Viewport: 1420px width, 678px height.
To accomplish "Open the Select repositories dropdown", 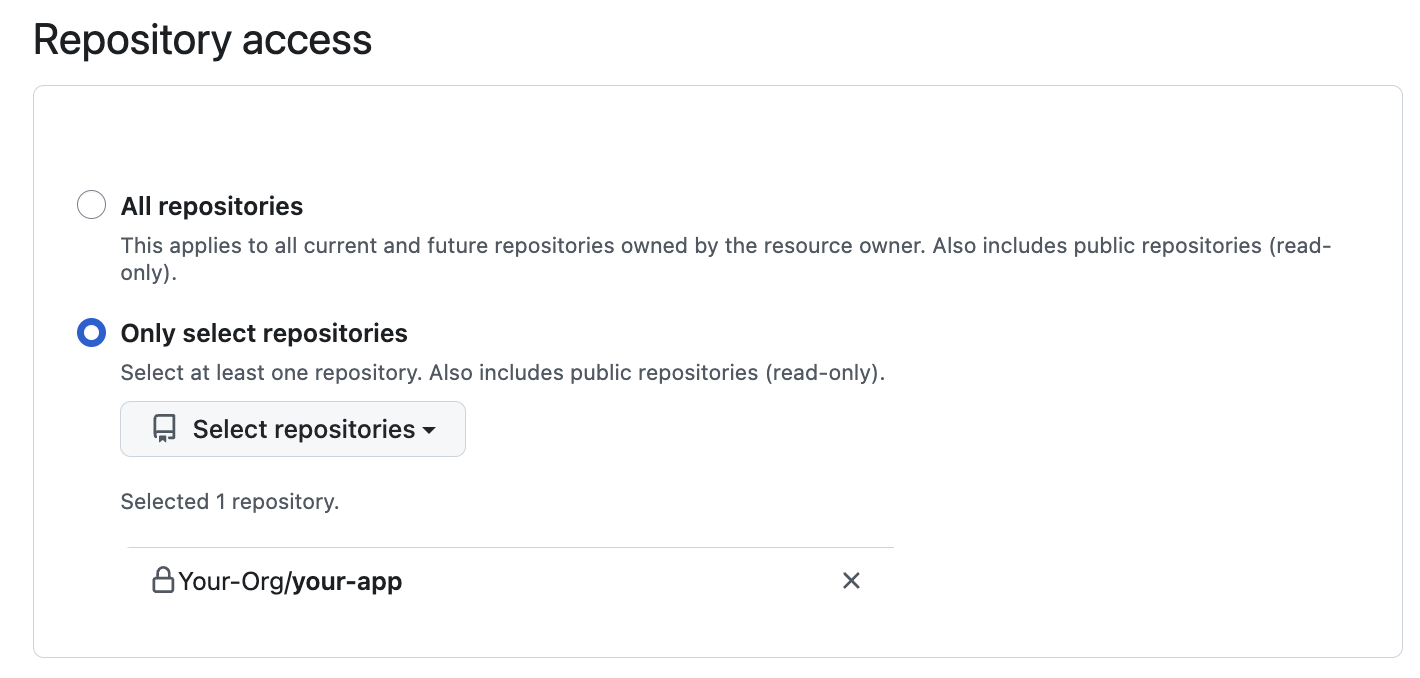I will tap(292, 428).
